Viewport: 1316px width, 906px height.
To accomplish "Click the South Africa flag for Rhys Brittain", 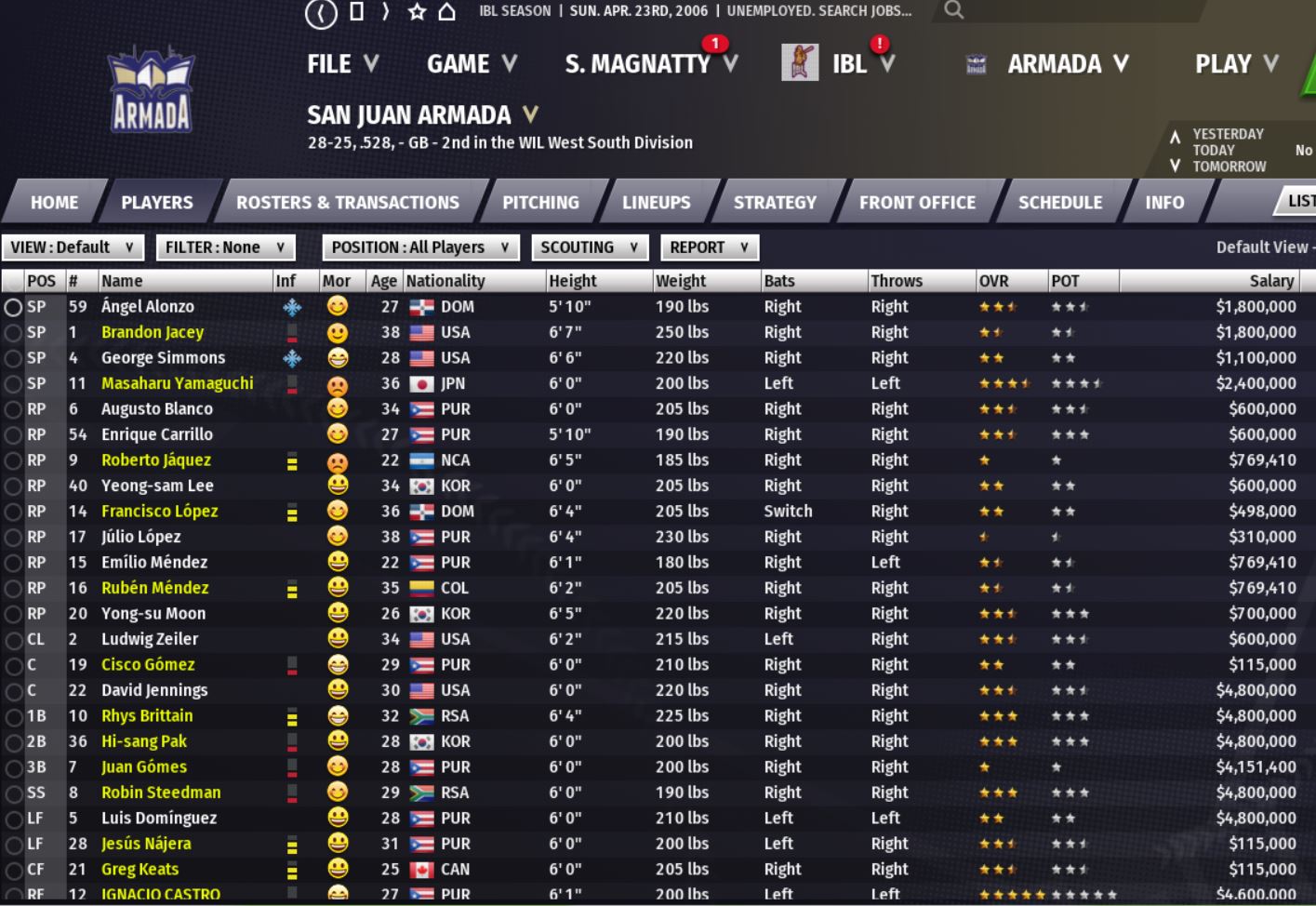I will click(422, 716).
